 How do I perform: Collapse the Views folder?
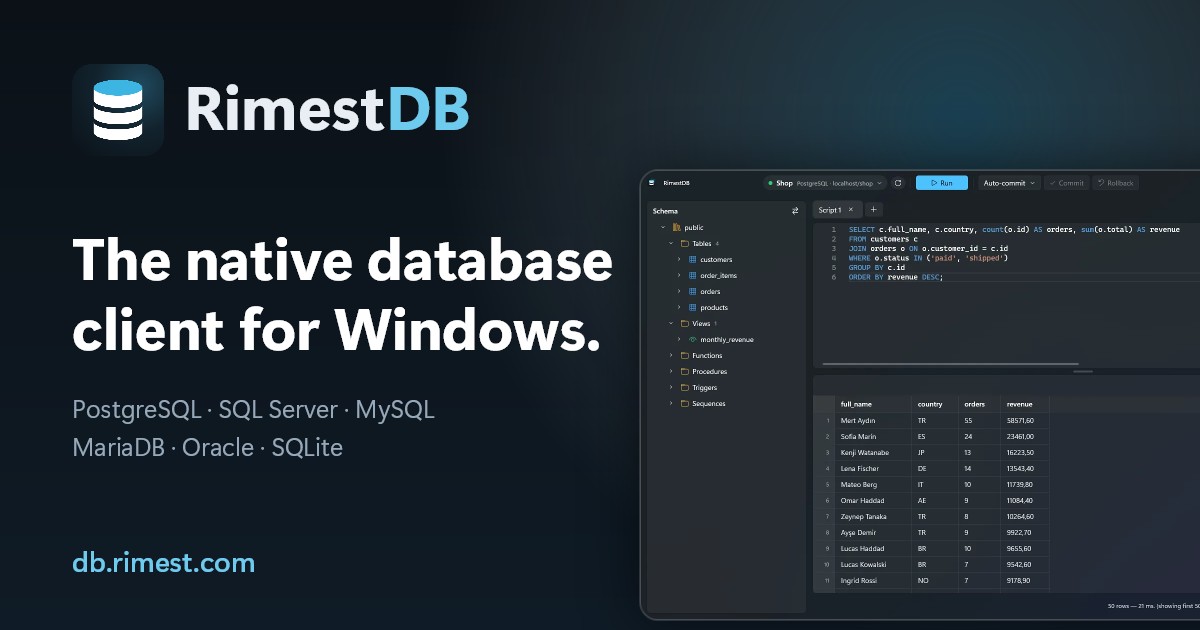(671, 323)
